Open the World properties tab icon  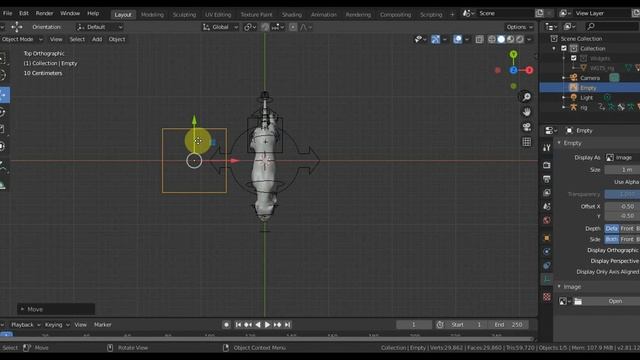(x=547, y=220)
